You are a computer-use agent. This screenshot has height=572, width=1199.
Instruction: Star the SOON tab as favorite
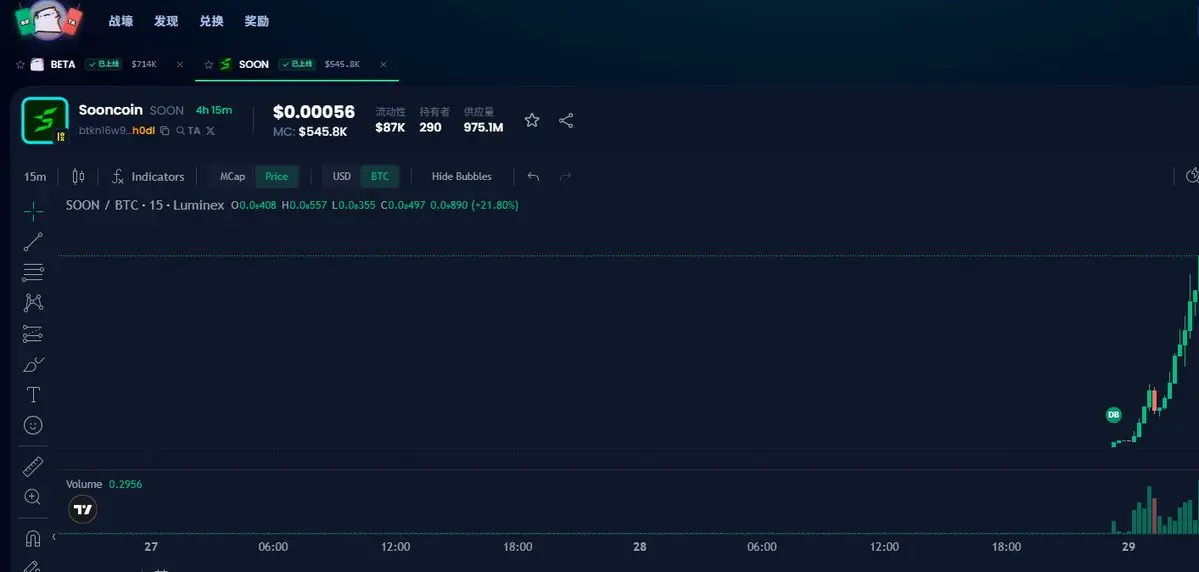coord(209,64)
